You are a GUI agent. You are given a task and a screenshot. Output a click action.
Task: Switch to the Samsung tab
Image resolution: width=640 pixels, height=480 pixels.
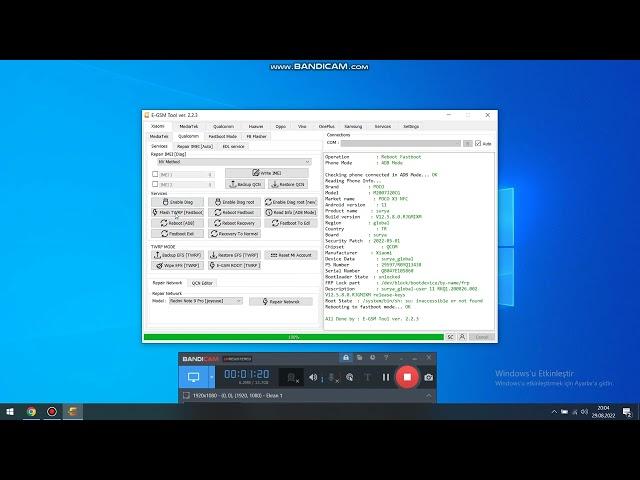click(x=353, y=127)
